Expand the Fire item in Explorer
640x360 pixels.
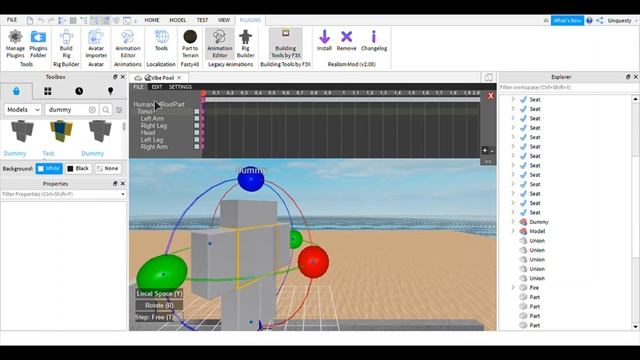click(513, 287)
